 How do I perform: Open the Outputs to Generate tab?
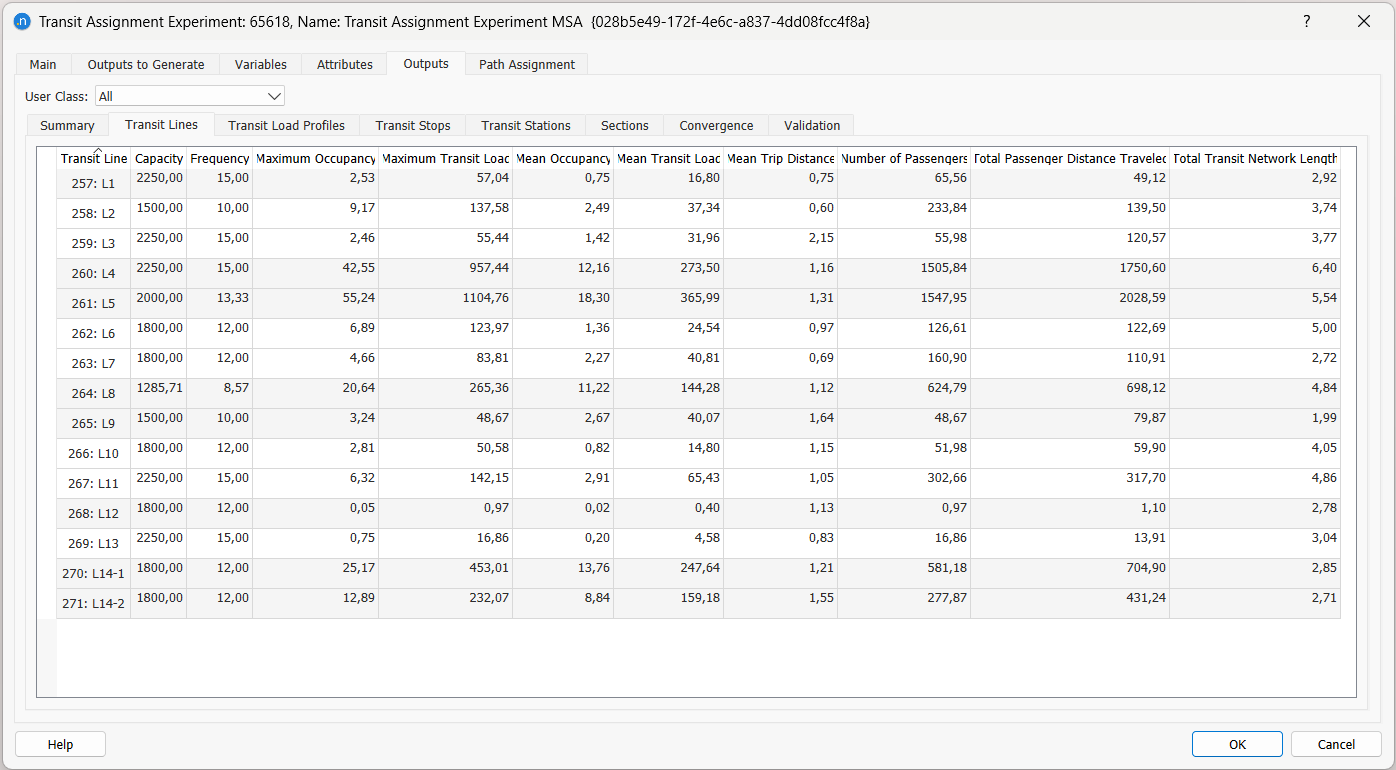(x=146, y=64)
